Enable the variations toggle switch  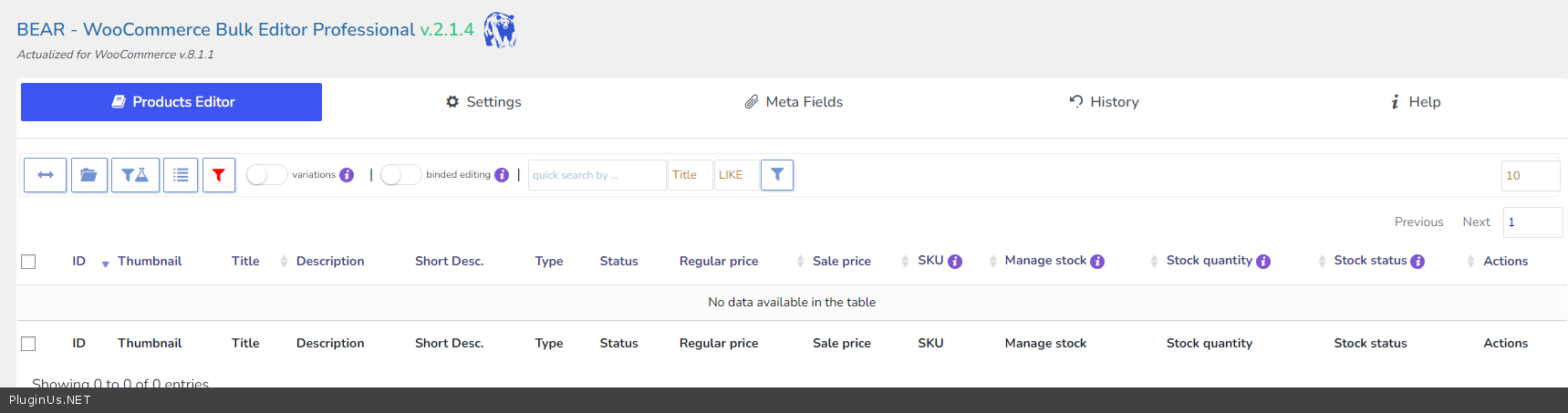(x=266, y=175)
